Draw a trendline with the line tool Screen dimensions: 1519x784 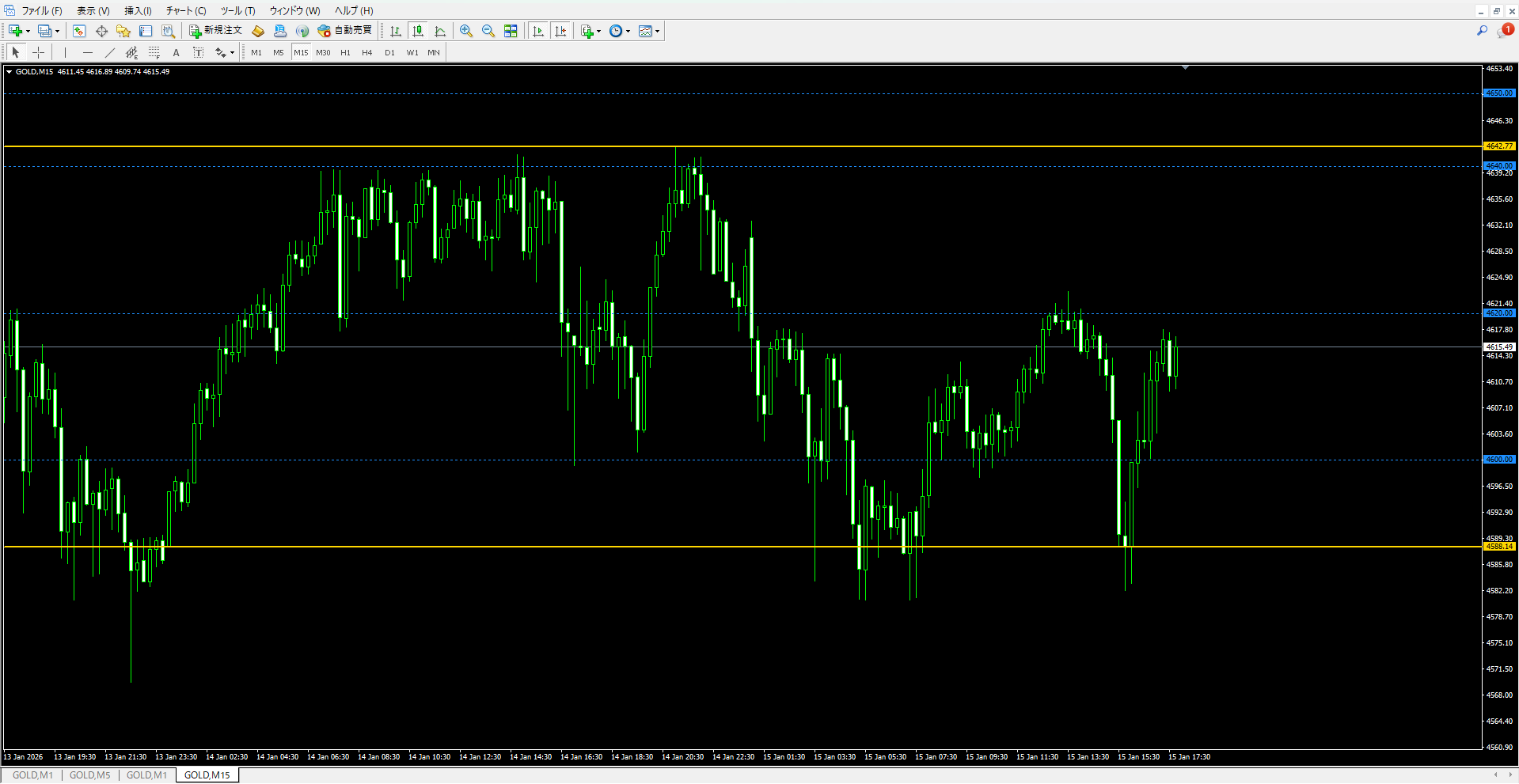110,52
